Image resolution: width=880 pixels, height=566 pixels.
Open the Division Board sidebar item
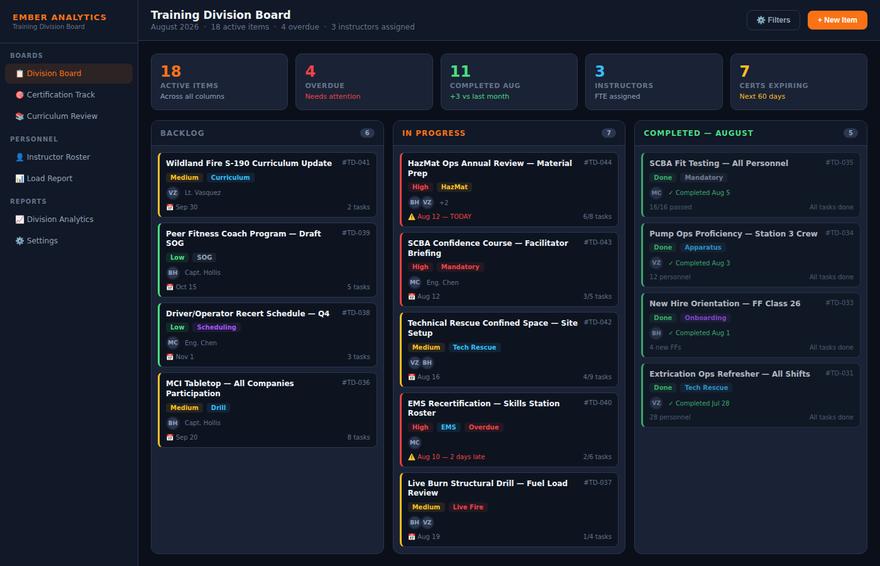68,73
